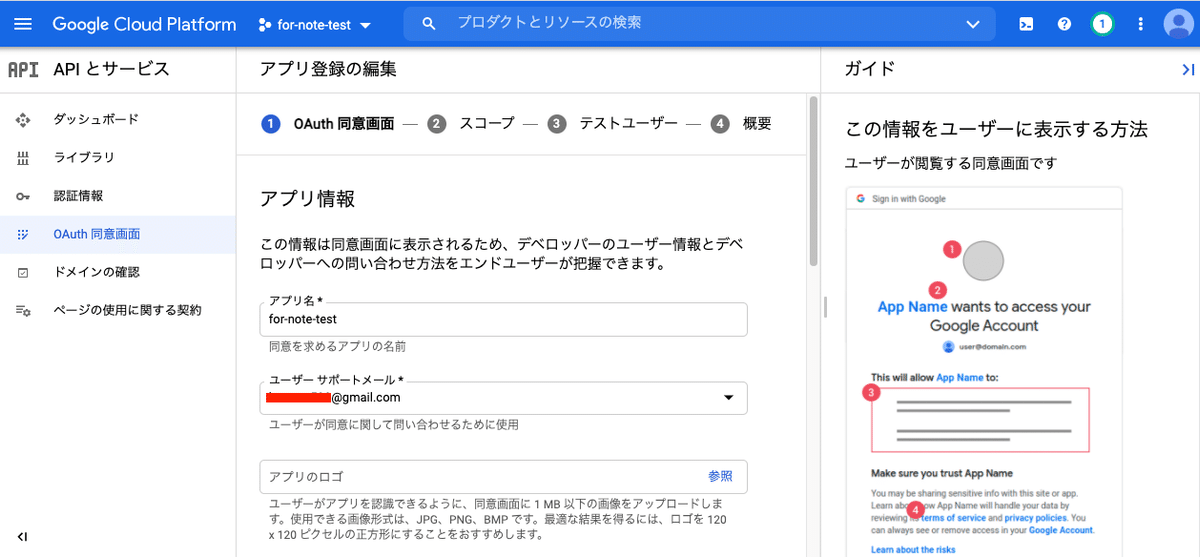Open the hamburger navigation menu
Image resolution: width=1200 pixels, height=557 pixels.
[x=23, y=24]
